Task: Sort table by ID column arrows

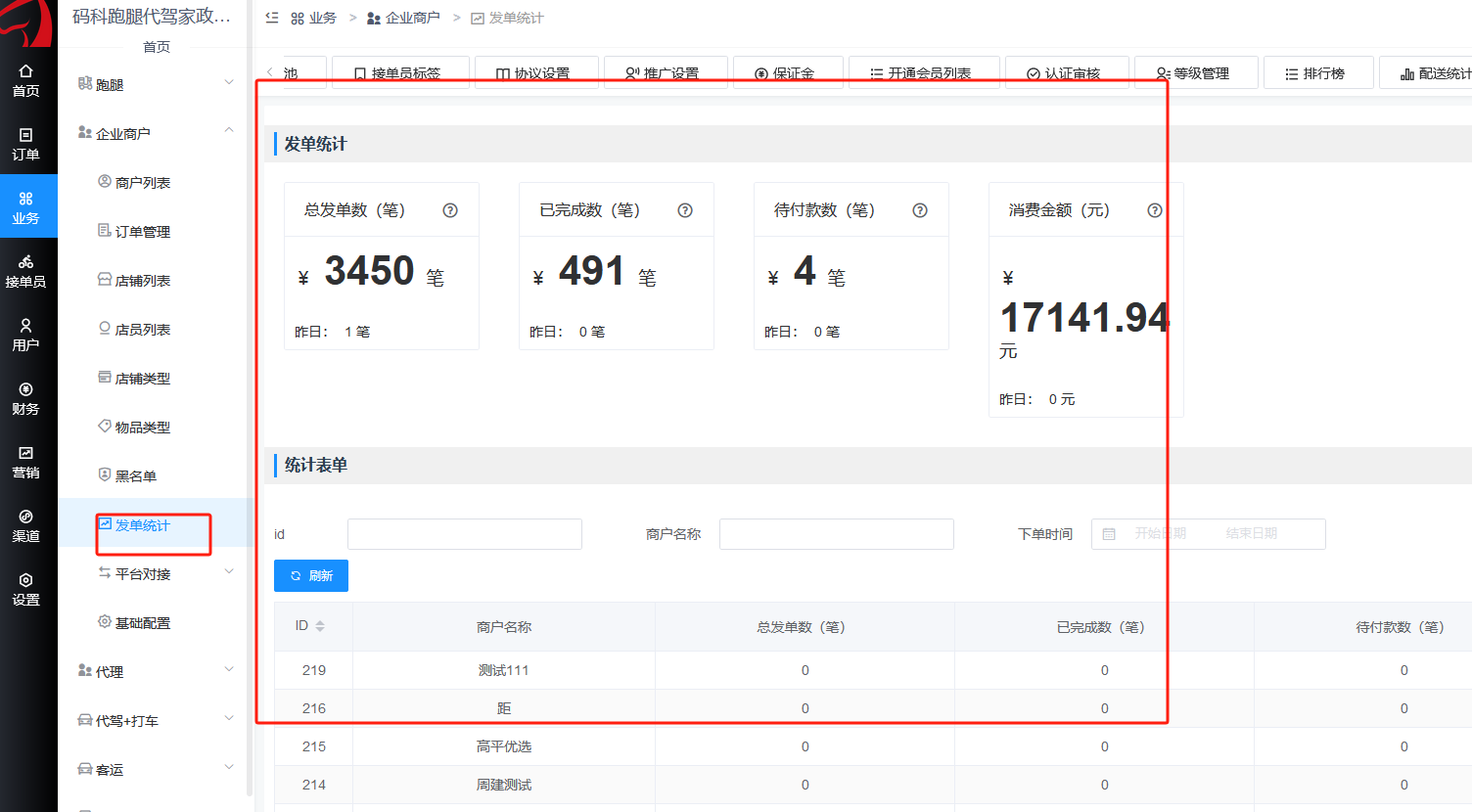Action: pyautogui.click(x=320, y=626)
